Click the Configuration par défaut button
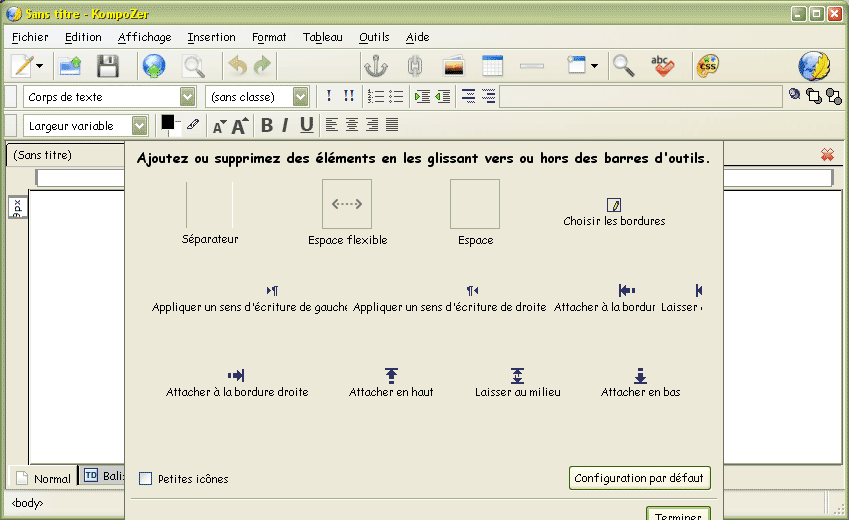The width and height of the screenshot is (849, 520). (x=640, y=478)
